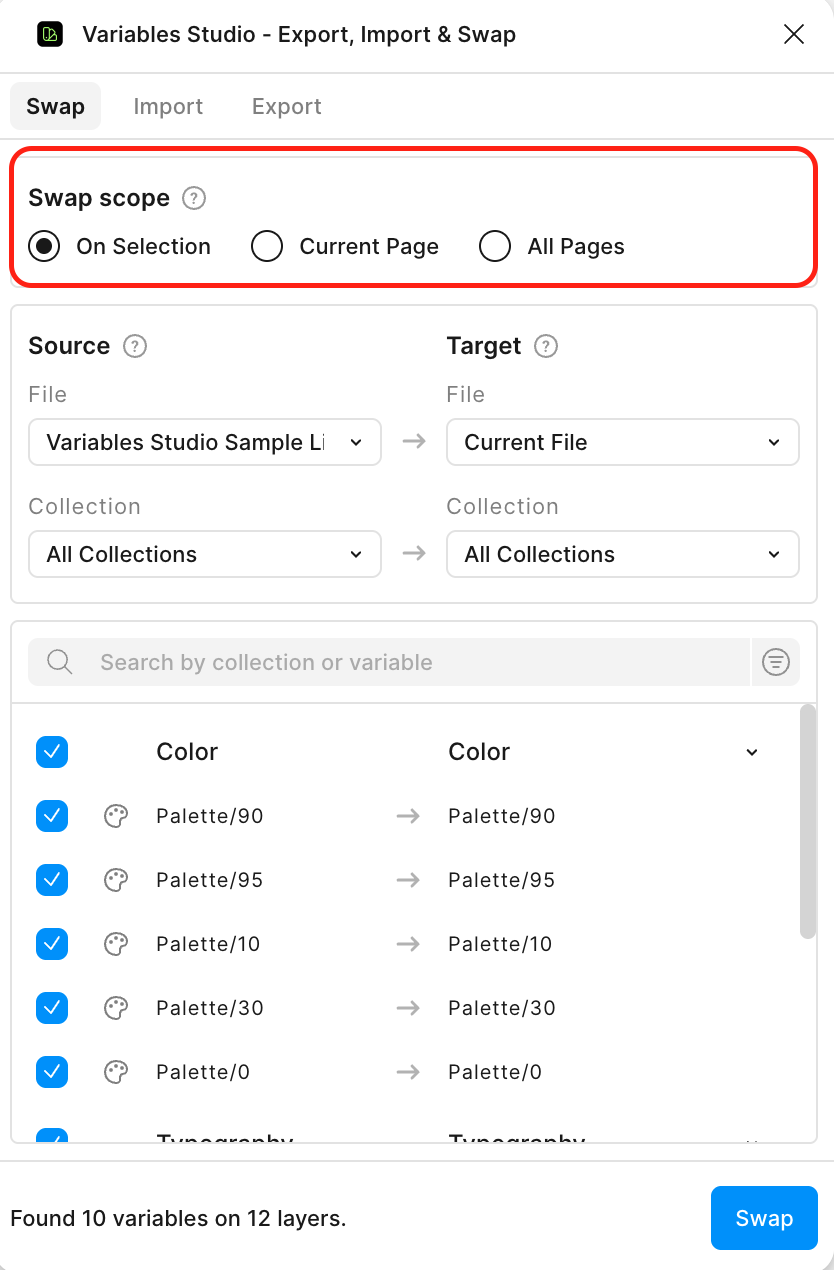Click the palette icon for Palette/0
The image size is (834, 1270).
click(x=116, y=1072)
